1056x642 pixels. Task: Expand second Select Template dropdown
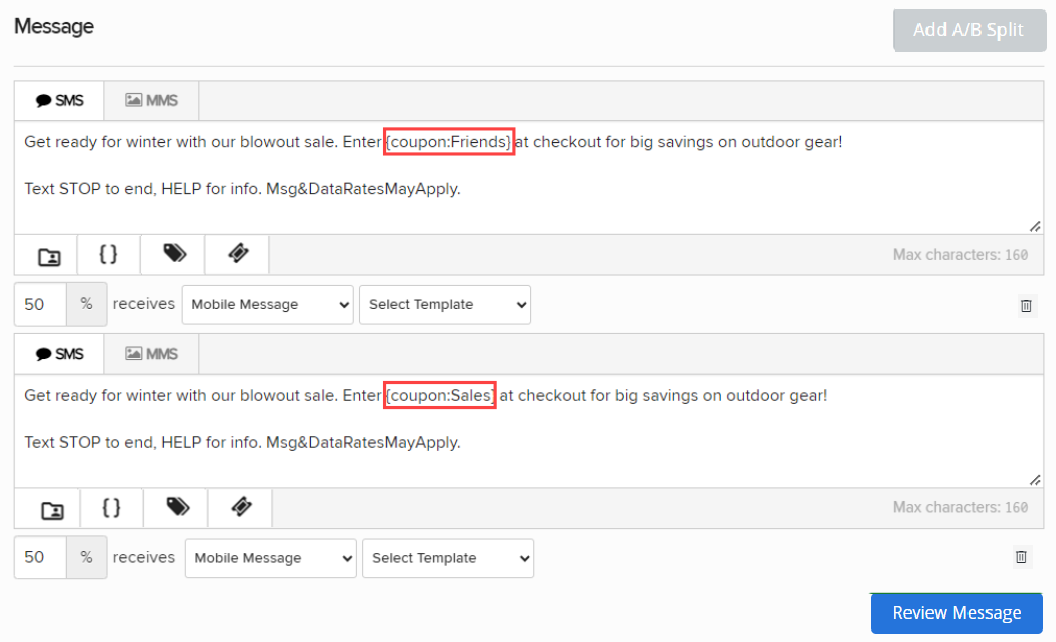coord(447,558)
